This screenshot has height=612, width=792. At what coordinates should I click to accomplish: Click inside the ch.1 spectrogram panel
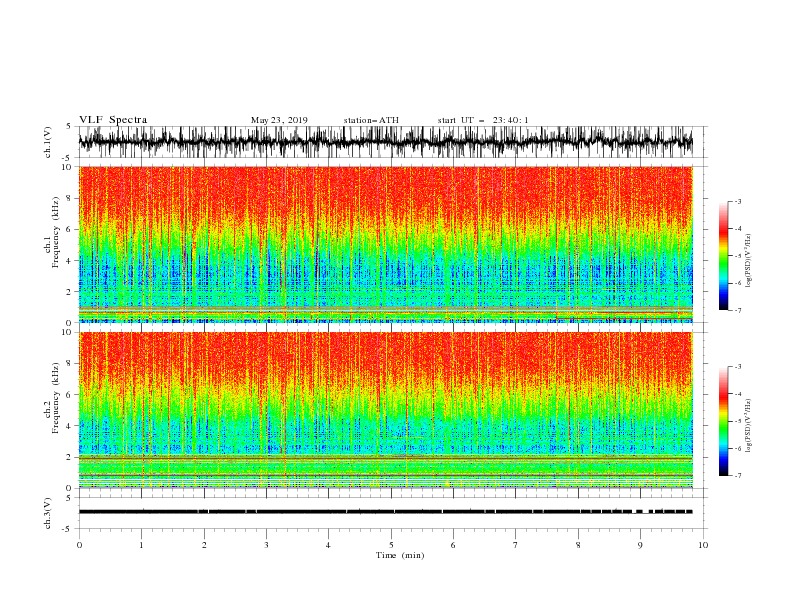point(386,244)
